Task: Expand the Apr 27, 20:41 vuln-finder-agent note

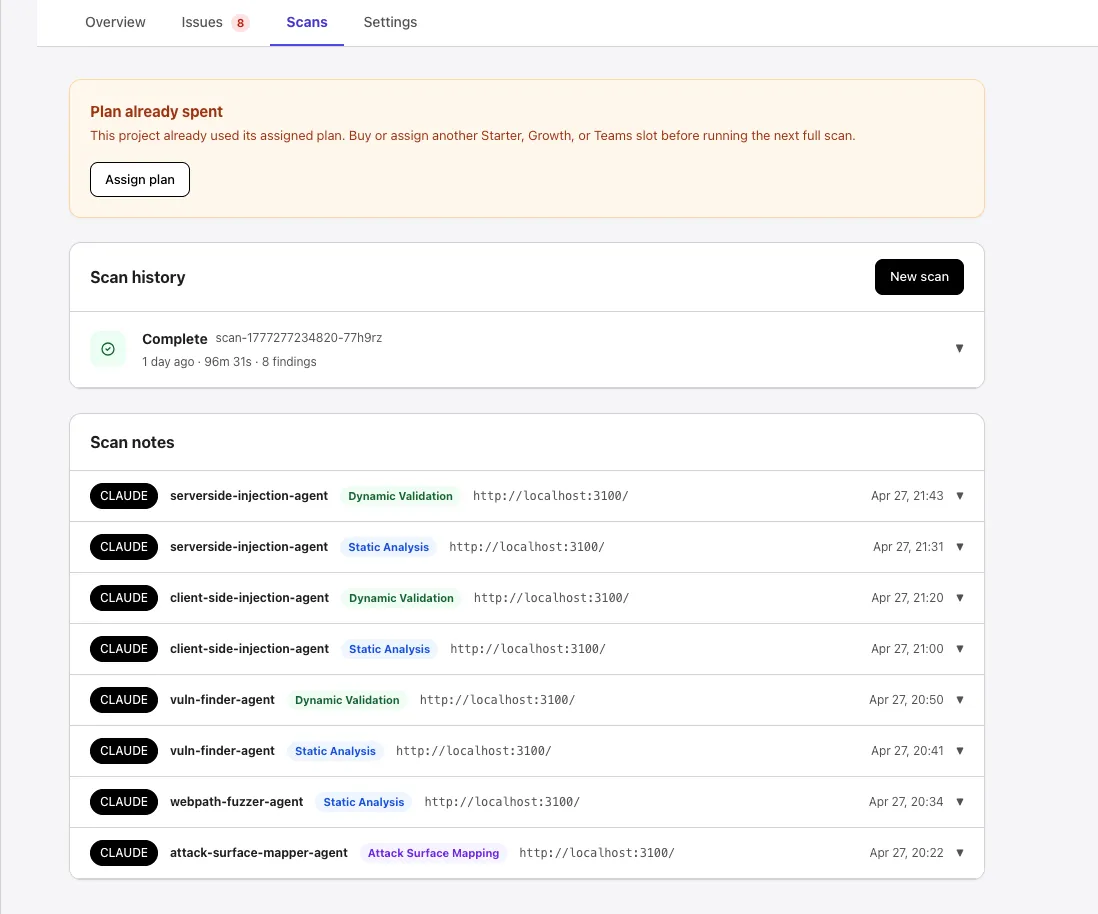Action: 959,751
